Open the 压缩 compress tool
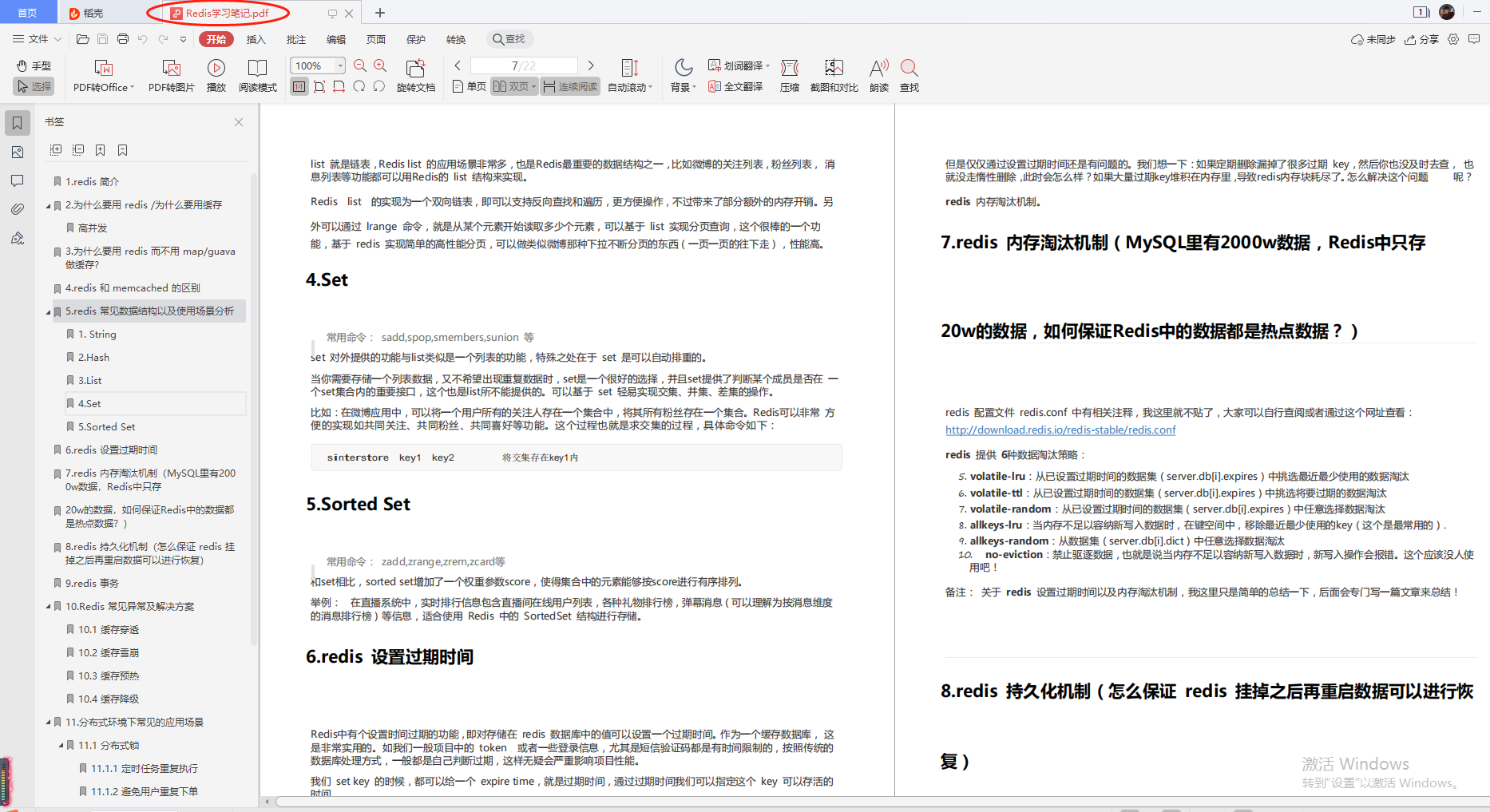Image resolution: width=1490 pixels, height=812 pixels. (789, 76)
